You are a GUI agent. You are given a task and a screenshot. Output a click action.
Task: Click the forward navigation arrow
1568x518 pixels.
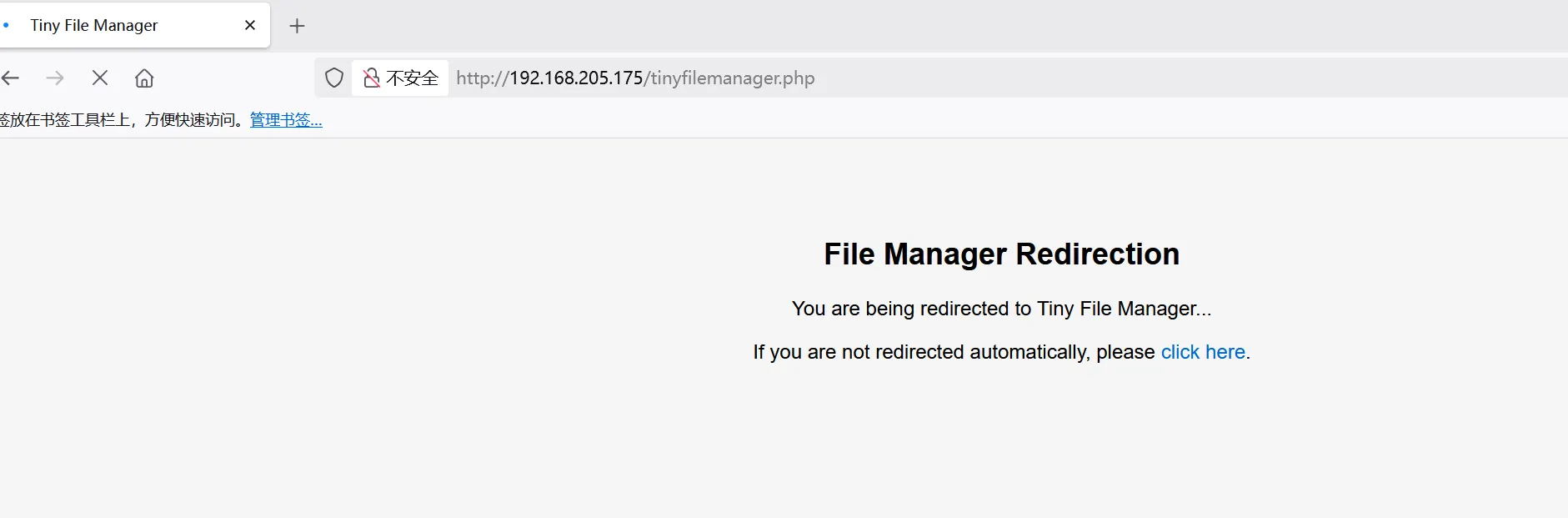55,78
